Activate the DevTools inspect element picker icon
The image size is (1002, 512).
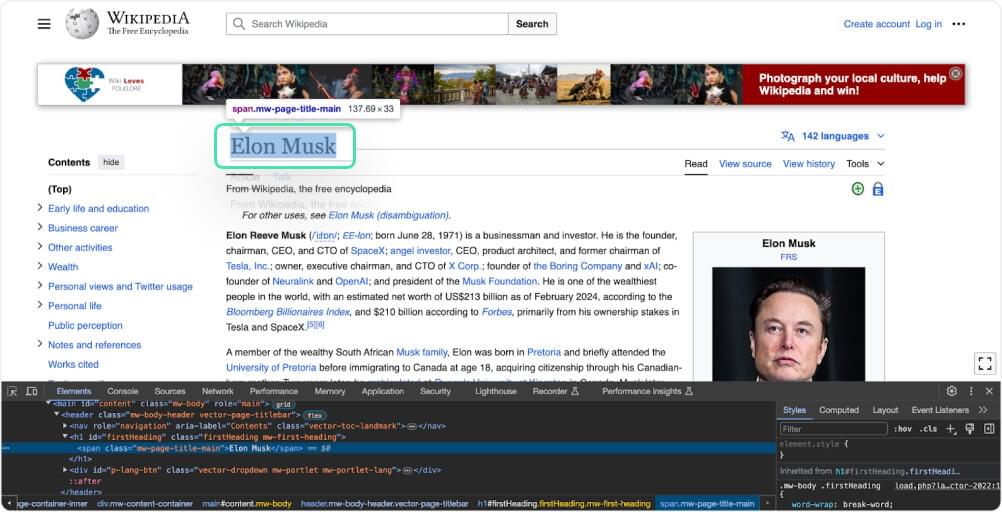(x=12, y=391)
